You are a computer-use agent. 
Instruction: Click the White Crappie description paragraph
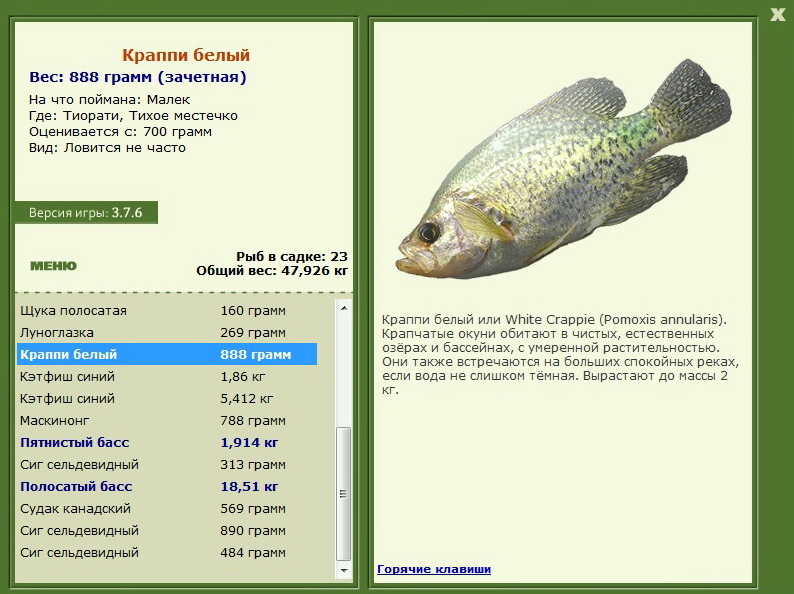[x=560, y=354]
